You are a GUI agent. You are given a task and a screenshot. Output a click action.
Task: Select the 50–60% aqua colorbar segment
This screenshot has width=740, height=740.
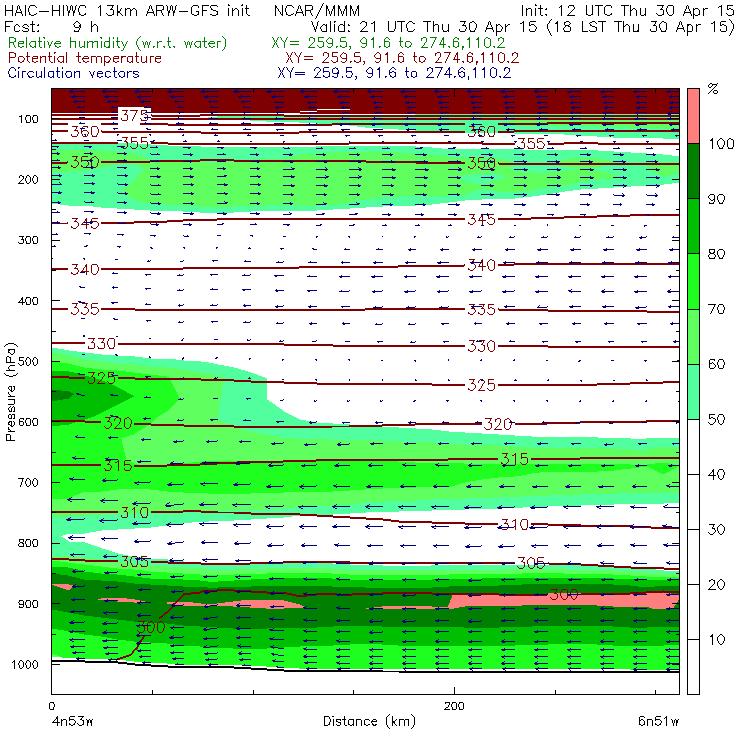point(693,392)
